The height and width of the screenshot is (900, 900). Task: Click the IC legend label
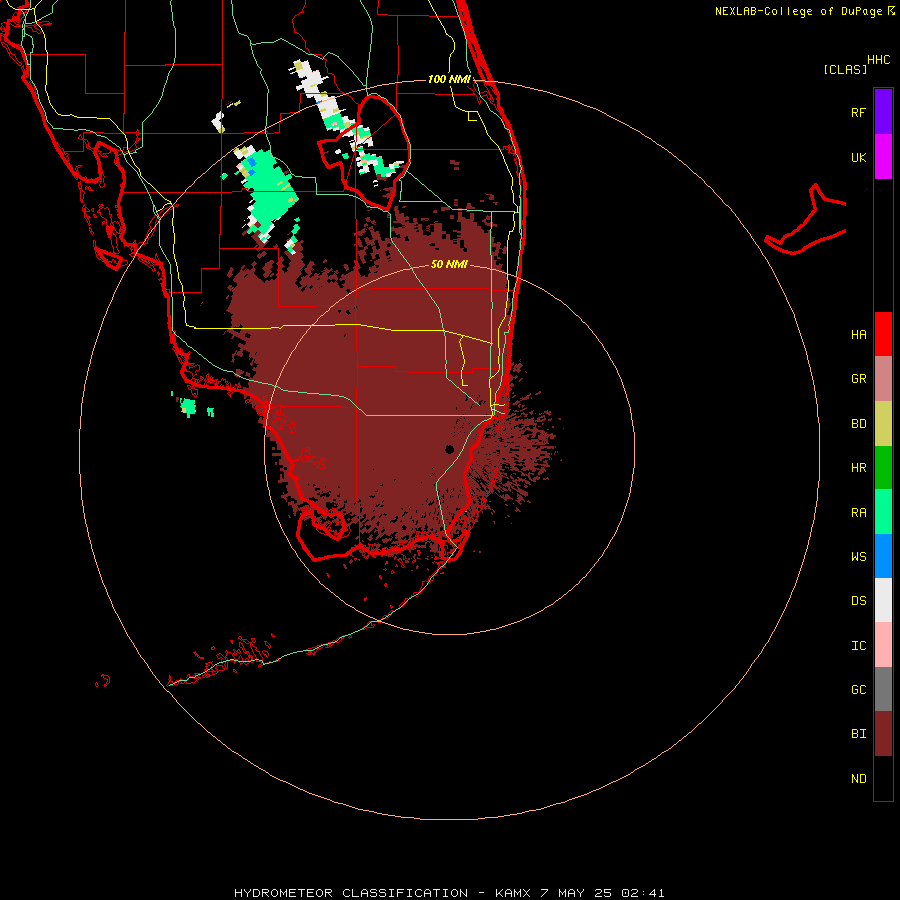click(x=858, y=646)
